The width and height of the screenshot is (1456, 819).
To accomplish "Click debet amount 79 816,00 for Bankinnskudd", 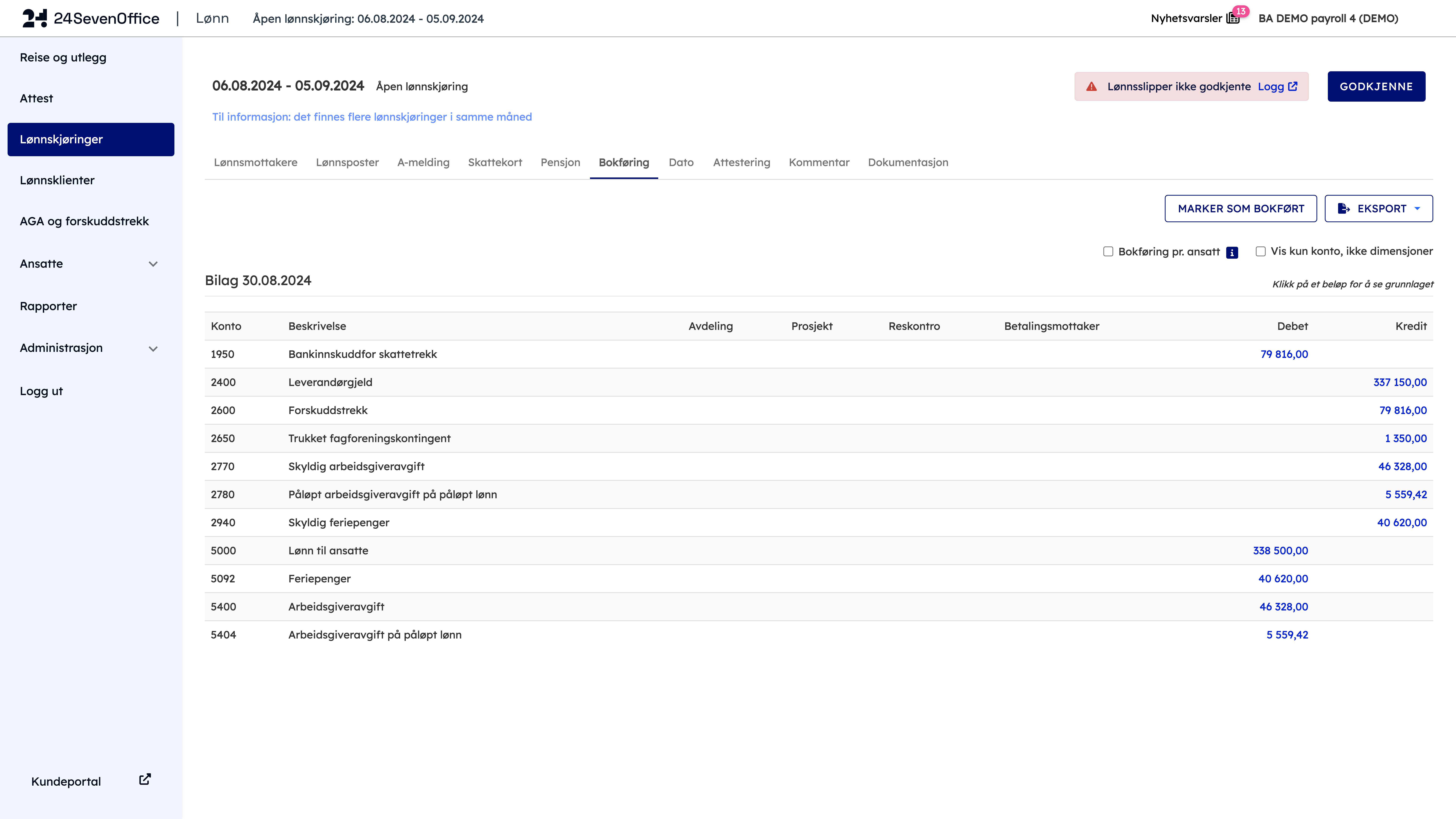I will [x=1284, y=354].
